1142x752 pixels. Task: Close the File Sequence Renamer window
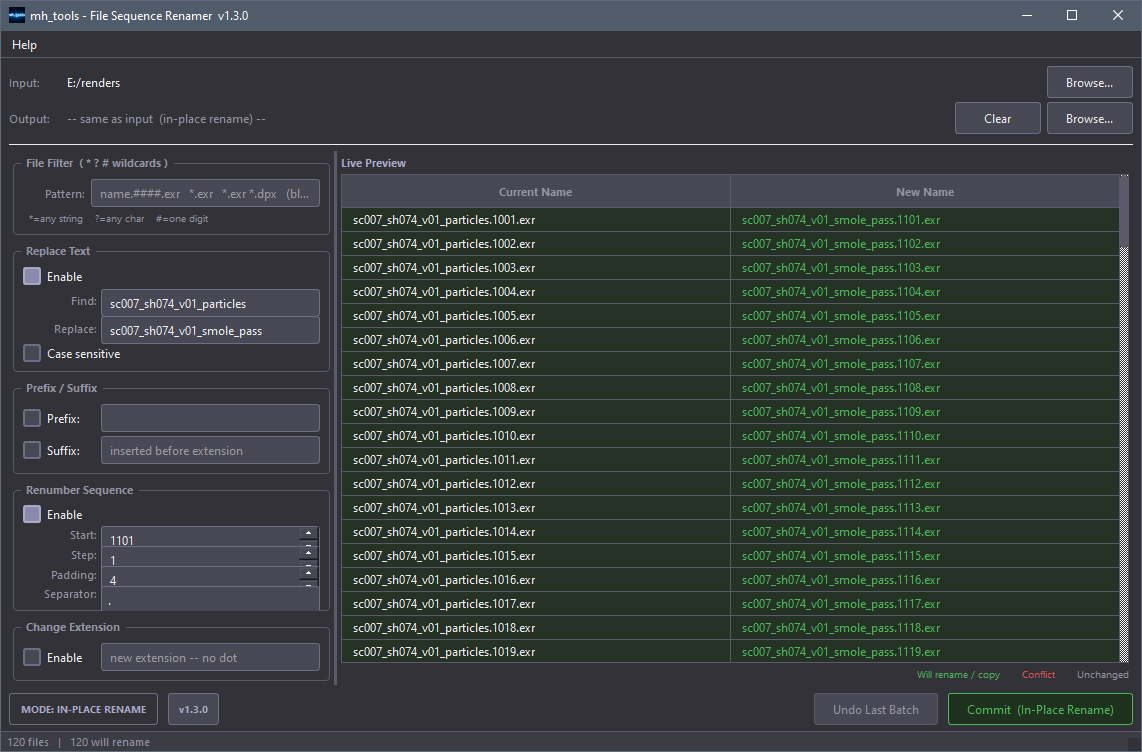click(x=1118, y=15)
